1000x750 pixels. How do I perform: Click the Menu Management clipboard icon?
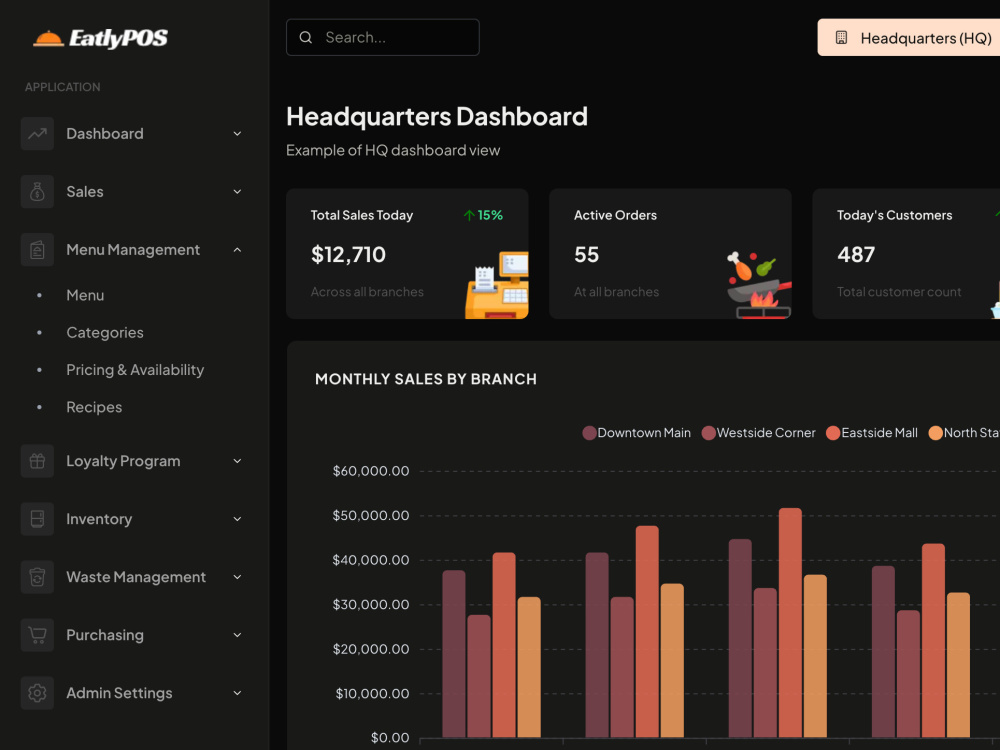pyautogui.click(x=37, y=250)
